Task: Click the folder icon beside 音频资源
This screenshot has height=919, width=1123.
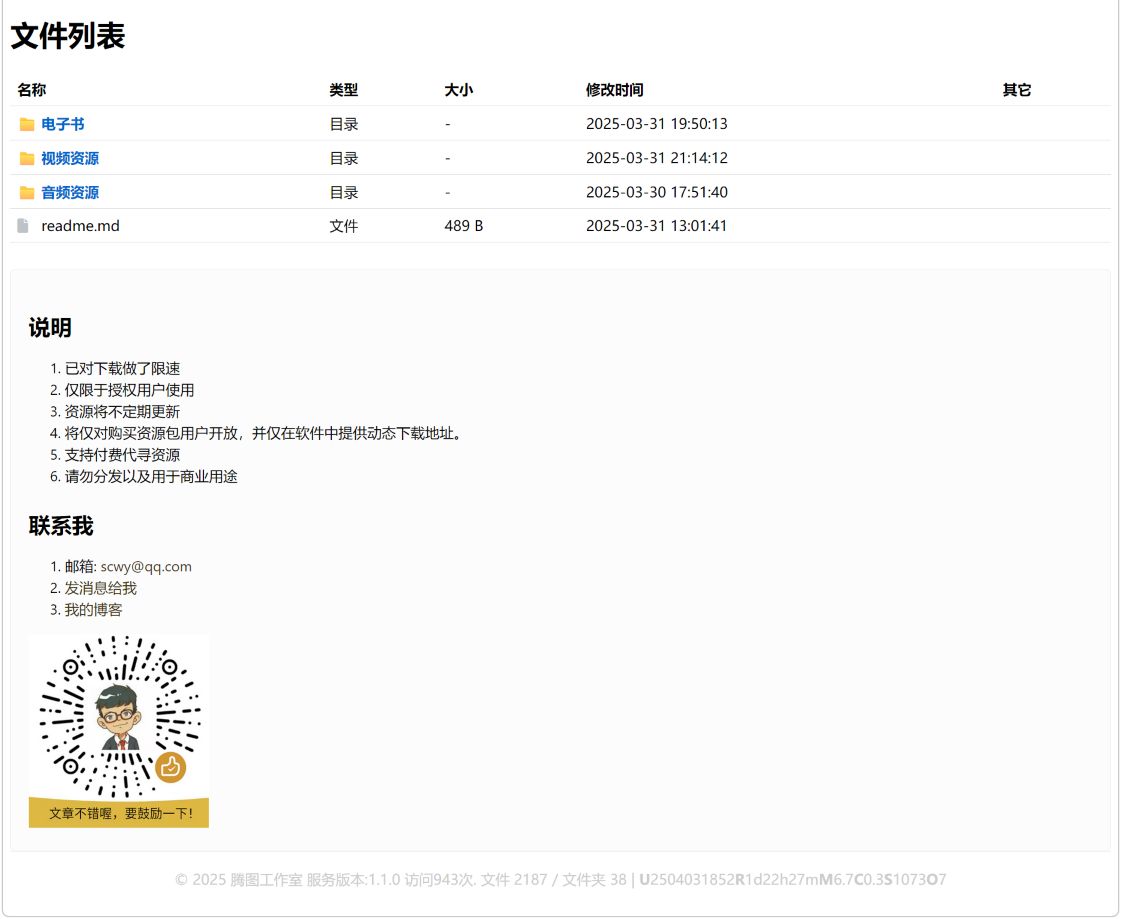Action: [x=27, y=192]
